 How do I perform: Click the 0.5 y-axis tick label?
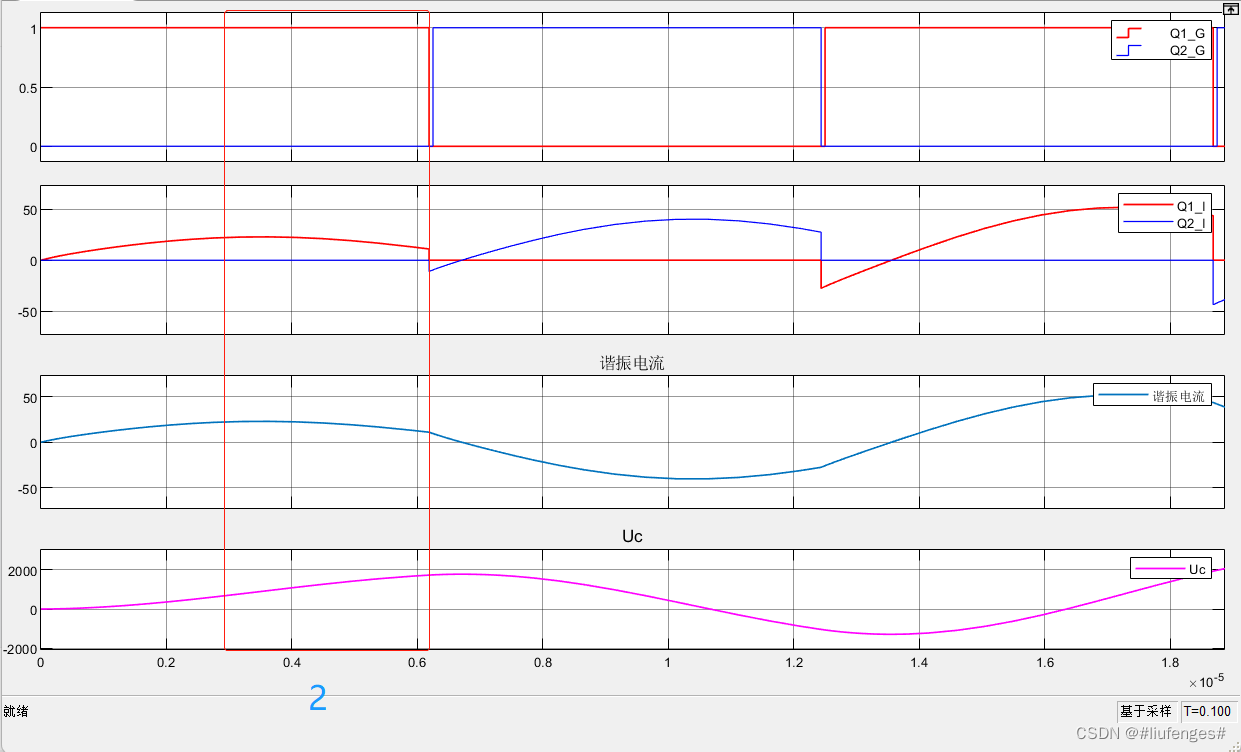[x=27, y=88]
